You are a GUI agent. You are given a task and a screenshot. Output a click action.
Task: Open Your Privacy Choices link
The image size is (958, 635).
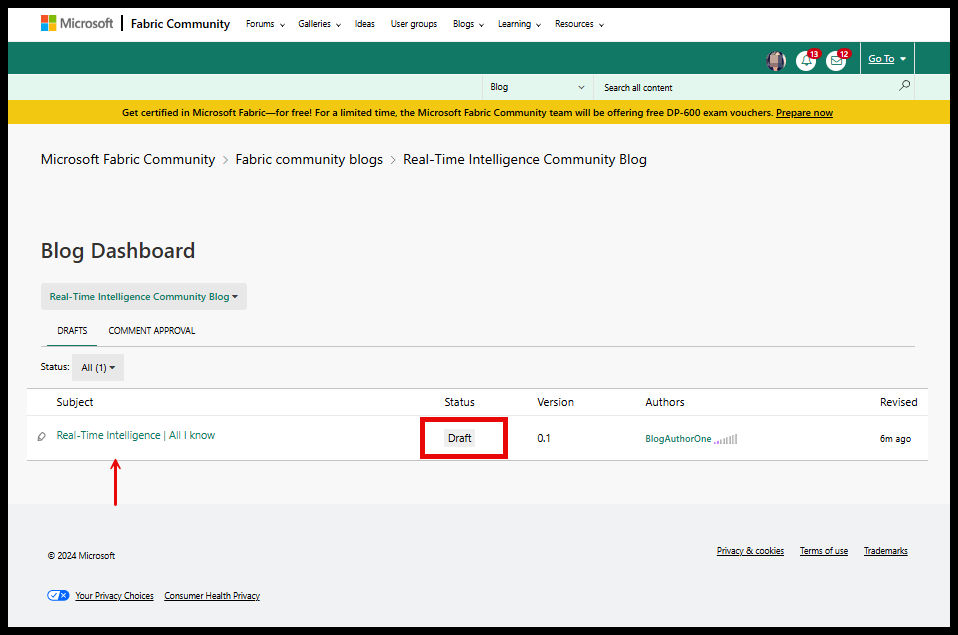(114, 595)
